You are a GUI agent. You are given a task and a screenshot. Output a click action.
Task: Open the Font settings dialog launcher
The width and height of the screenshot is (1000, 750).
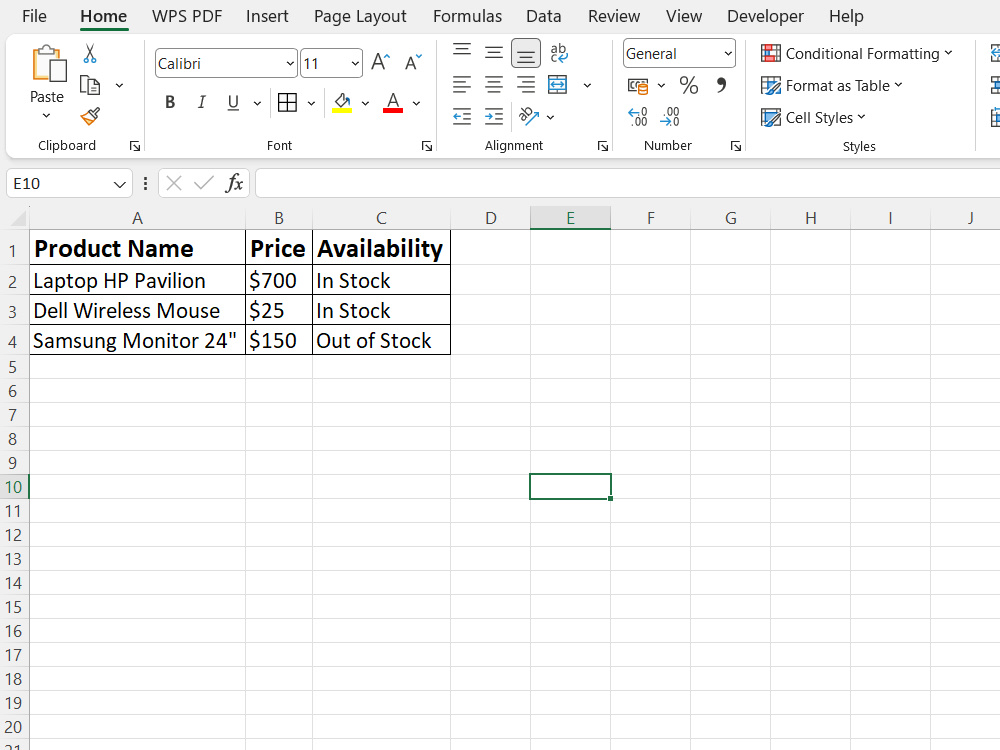[x=427, y=147]
